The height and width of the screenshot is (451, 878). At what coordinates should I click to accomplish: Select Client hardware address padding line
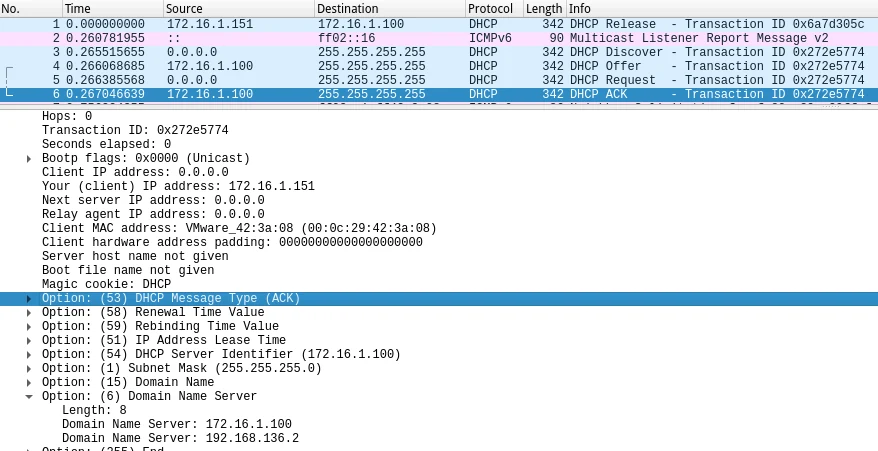232,243
